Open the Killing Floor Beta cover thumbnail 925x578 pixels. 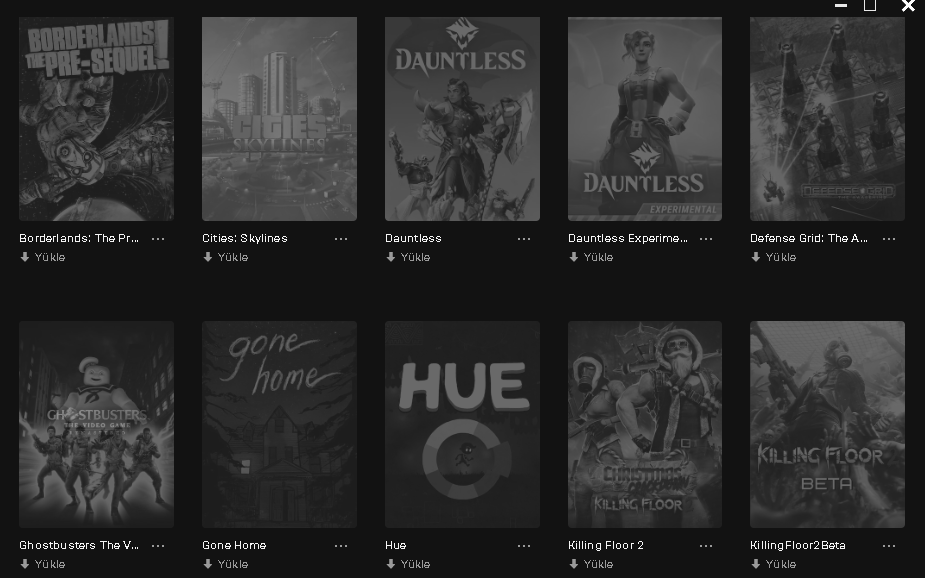pos(827,424)
